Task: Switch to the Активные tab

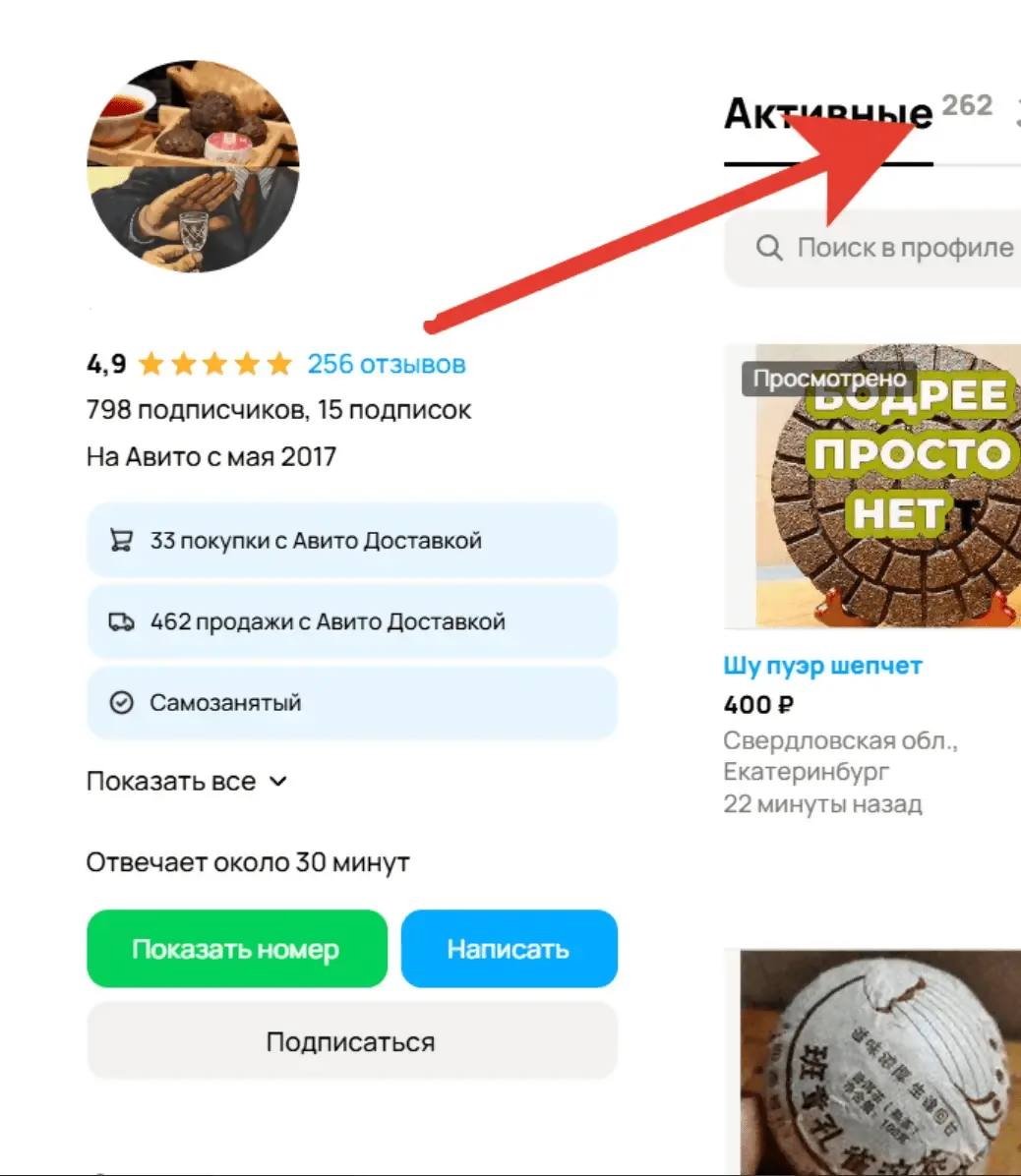Action: coord(828,114)
